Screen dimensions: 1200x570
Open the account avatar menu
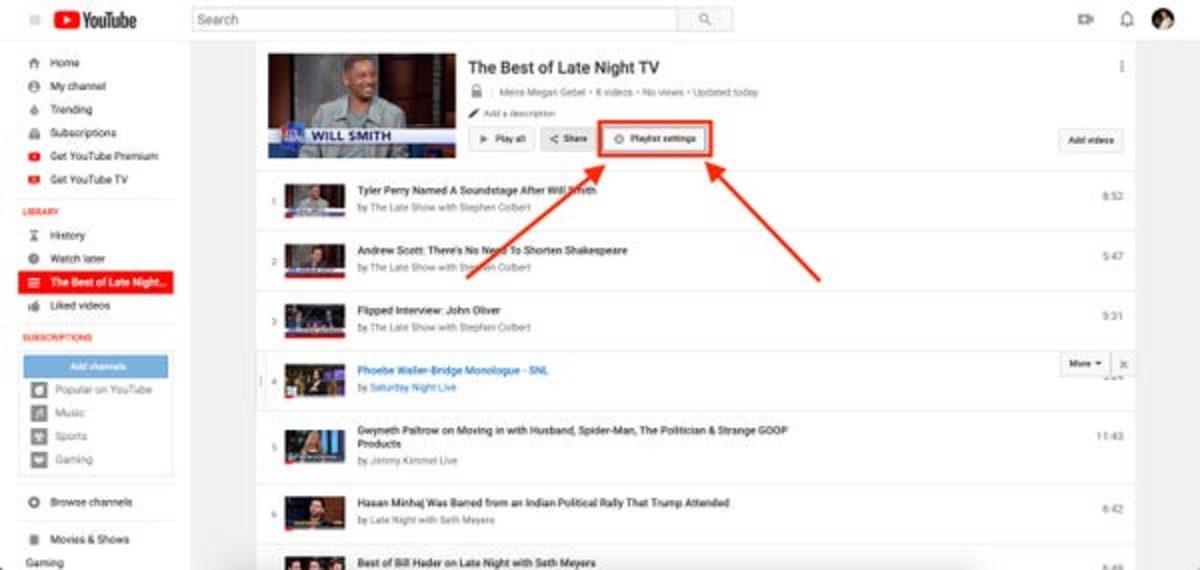[1163, 19]
